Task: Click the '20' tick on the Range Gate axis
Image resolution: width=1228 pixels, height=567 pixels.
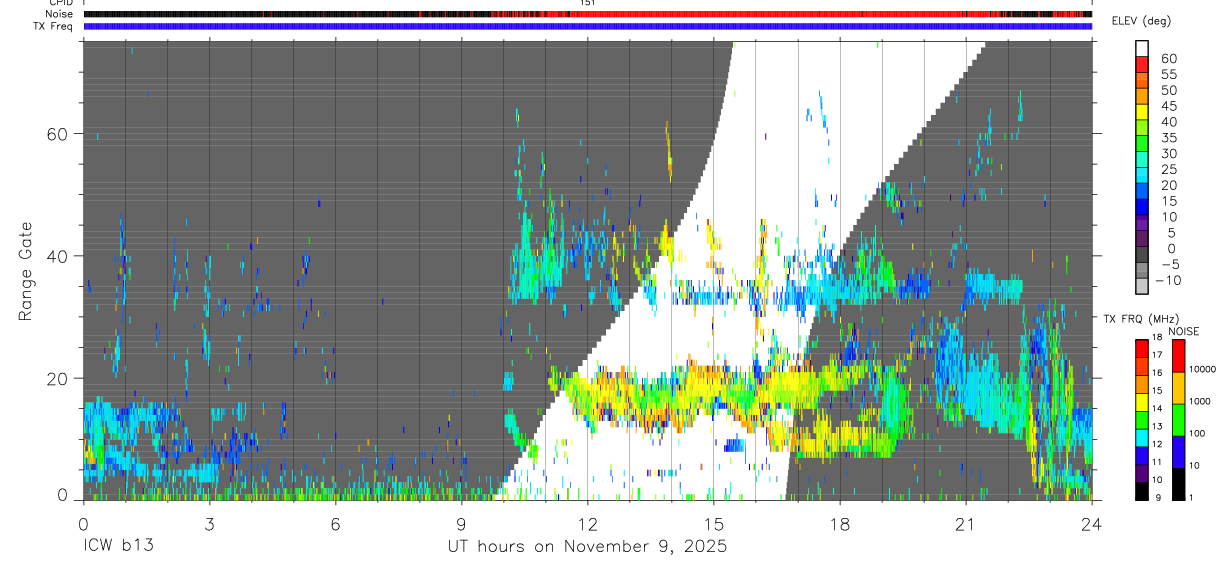Action: point(57,378)
